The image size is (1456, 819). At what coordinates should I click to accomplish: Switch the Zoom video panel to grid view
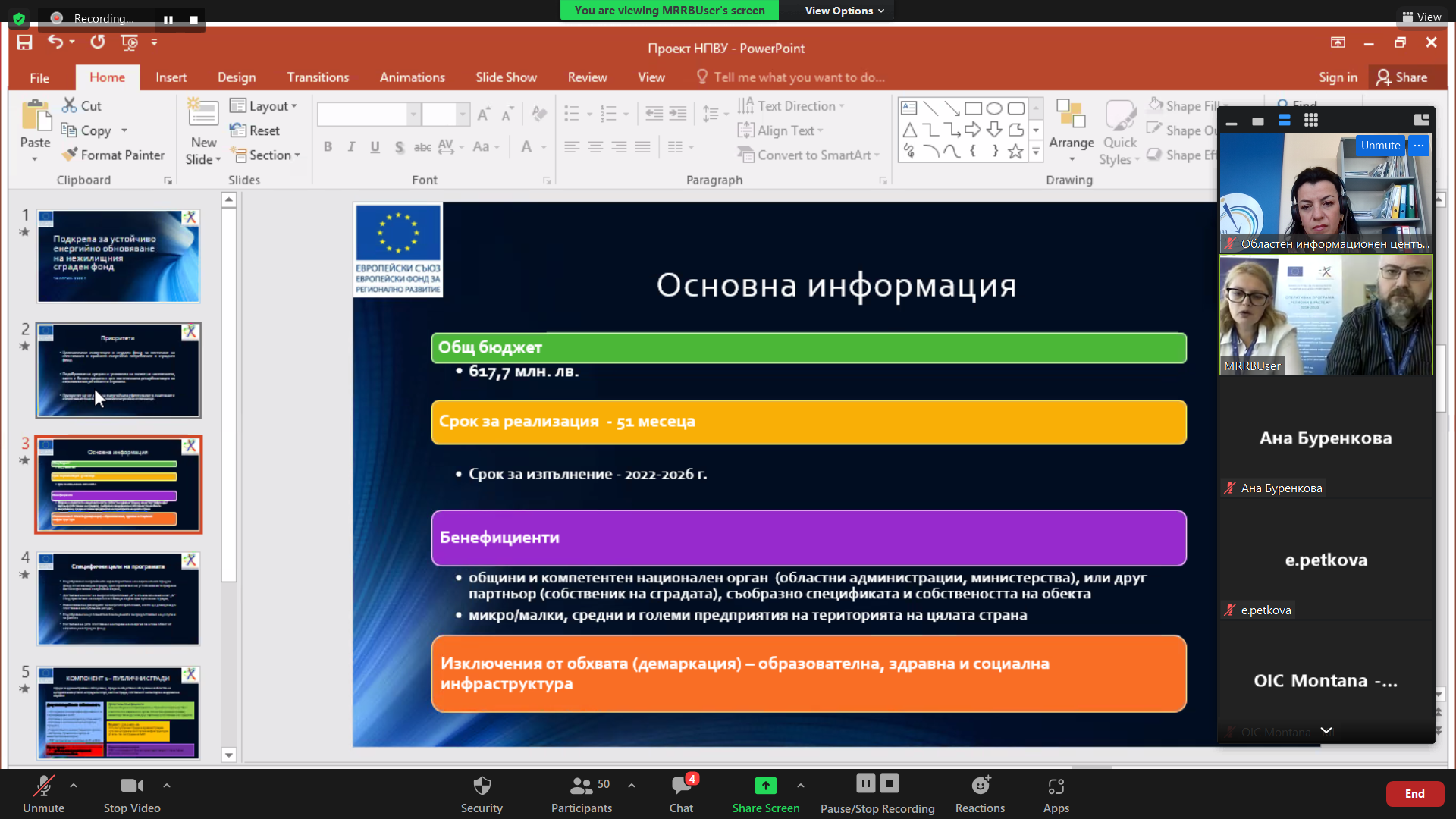point(1310,120)
